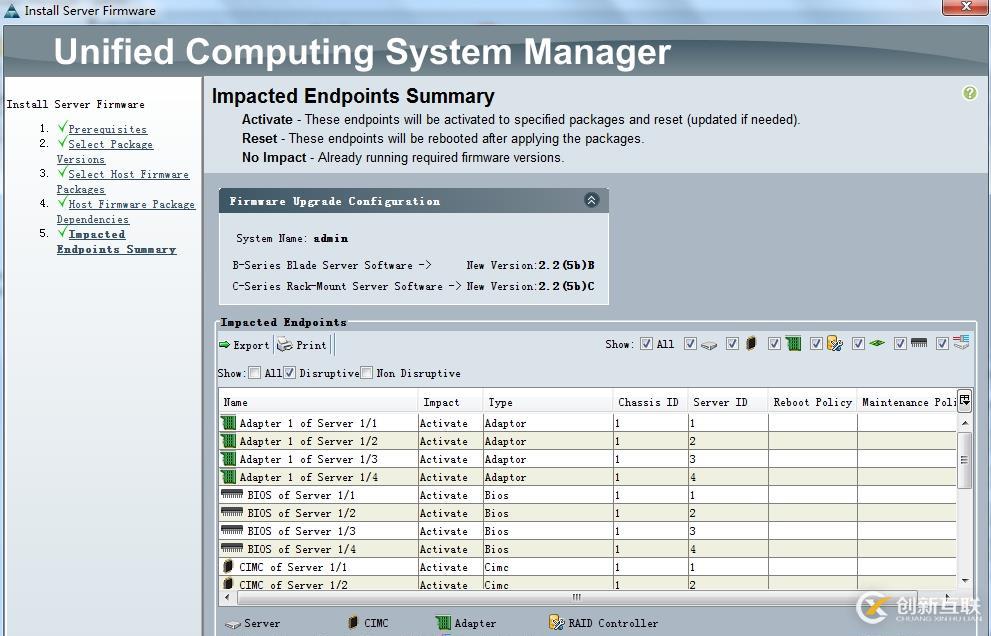Click CIMC icon of CIMC of Server 1/1
The image size is (991, 636).
coord(228,566)
